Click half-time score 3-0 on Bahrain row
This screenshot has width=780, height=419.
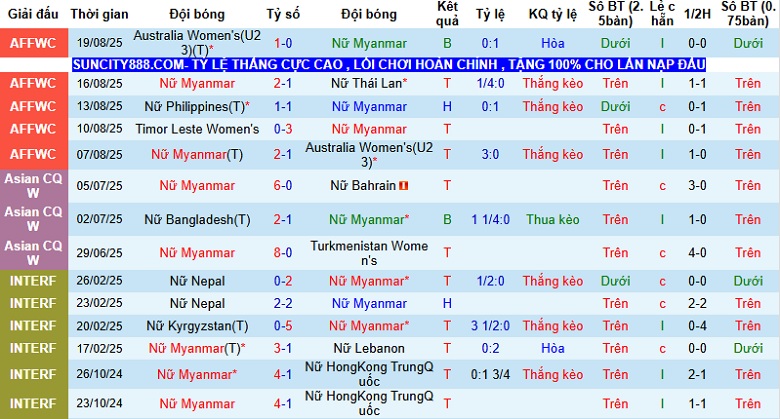(x=697, y=186)
